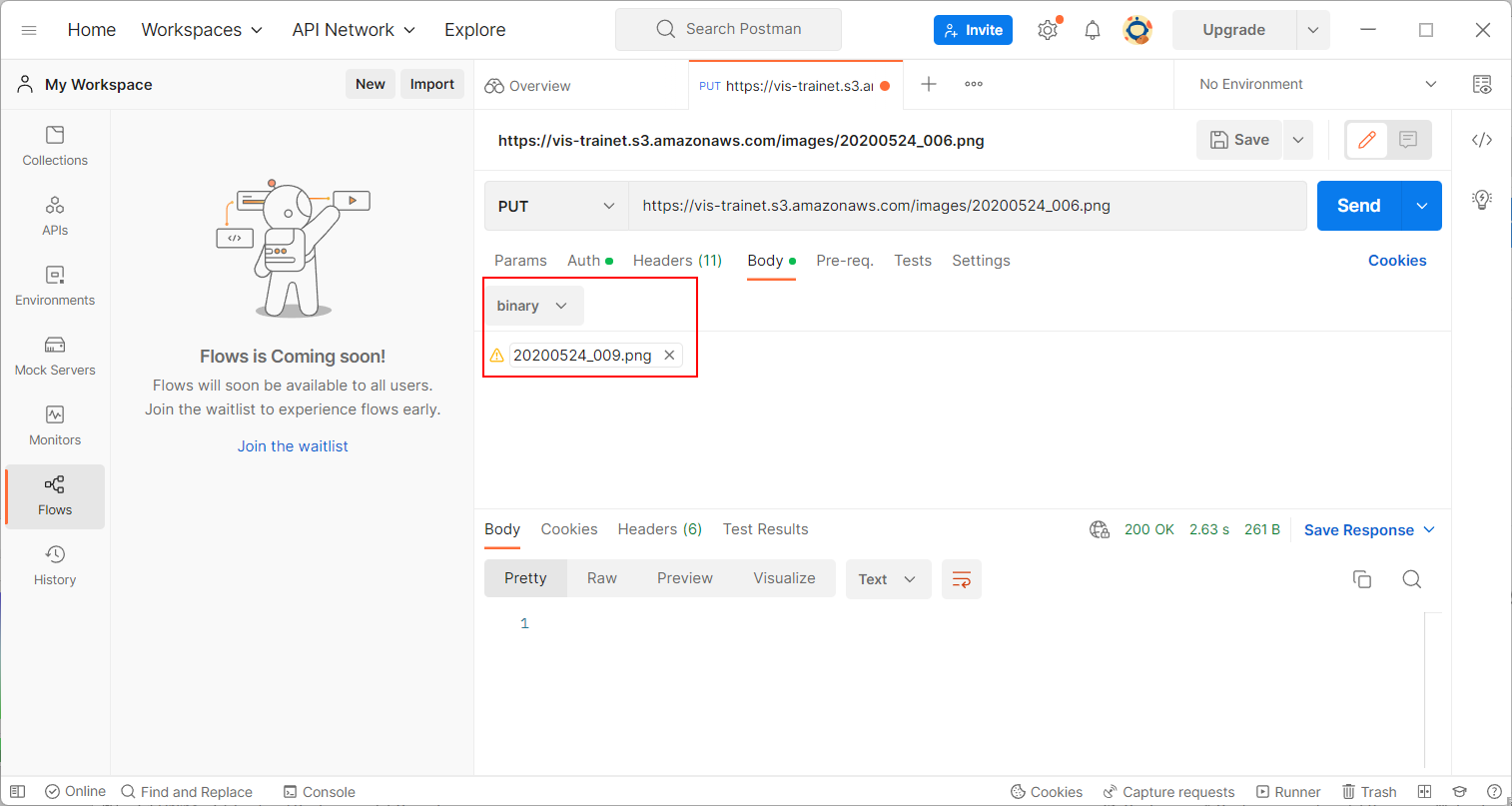The image size is (1512, 806).
Task: Open the request info lightbulb icon
Action: coord(1482,199)
